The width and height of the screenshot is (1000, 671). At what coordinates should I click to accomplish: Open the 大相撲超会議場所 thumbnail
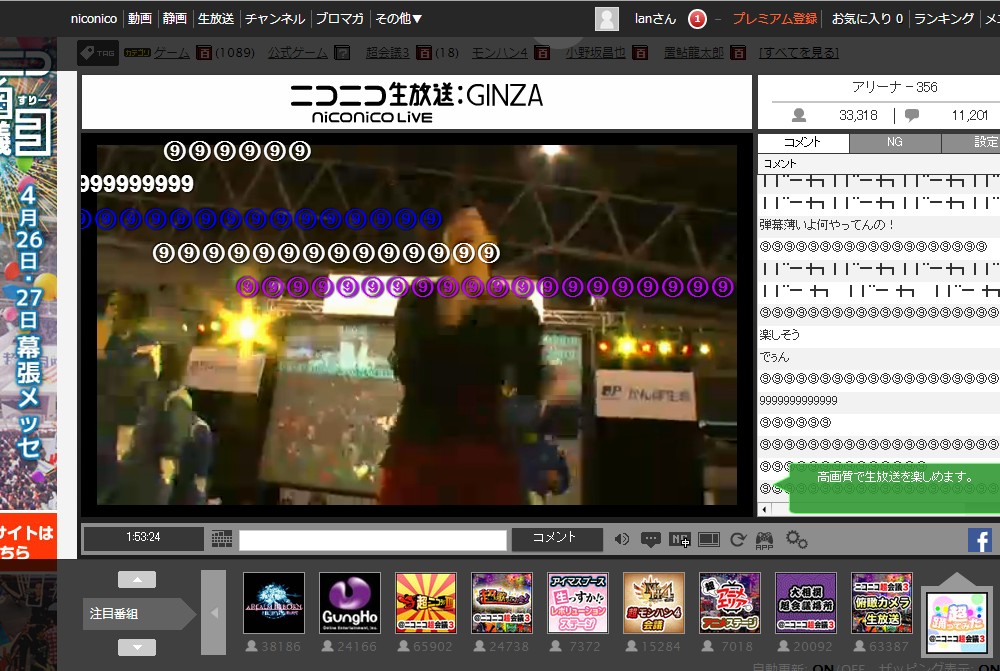[x=806, y=603]
